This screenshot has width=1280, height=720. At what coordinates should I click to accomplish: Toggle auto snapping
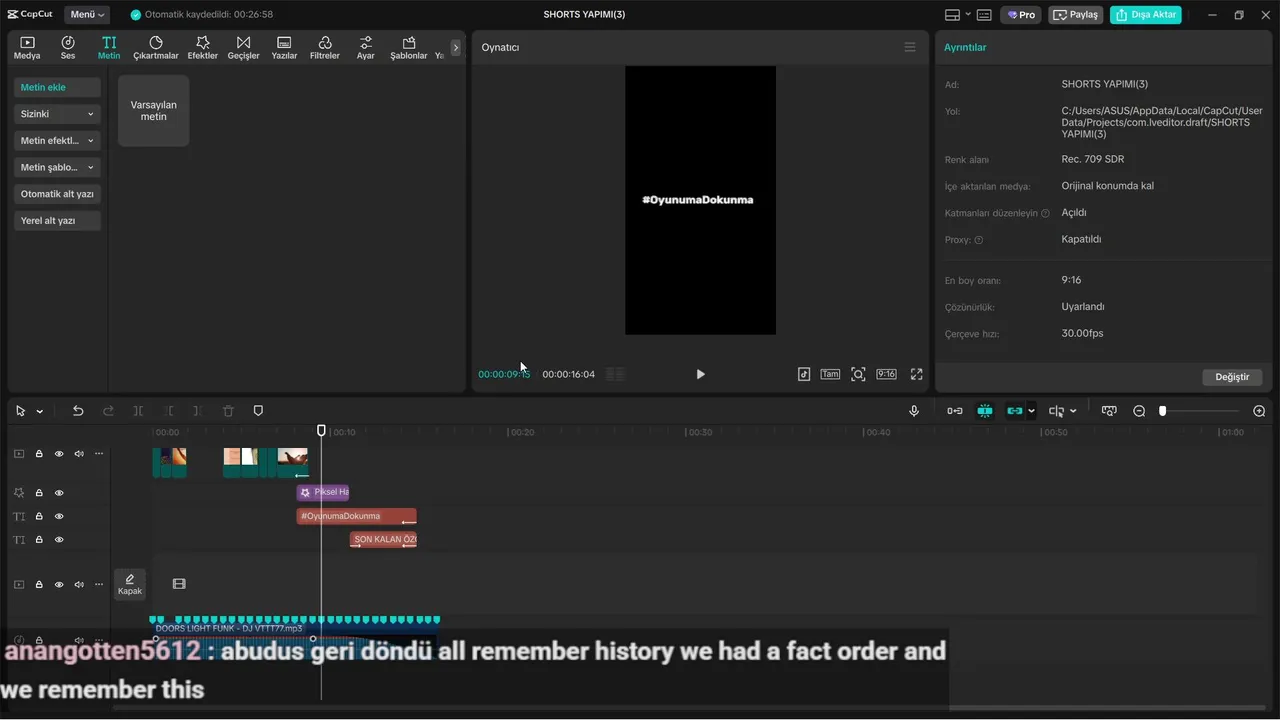tap(985, 411)
